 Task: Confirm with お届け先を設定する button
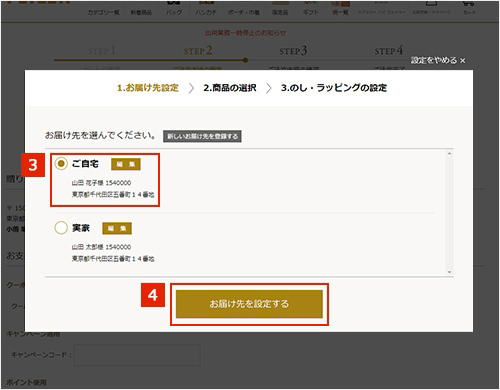click(x=249, y=304)
